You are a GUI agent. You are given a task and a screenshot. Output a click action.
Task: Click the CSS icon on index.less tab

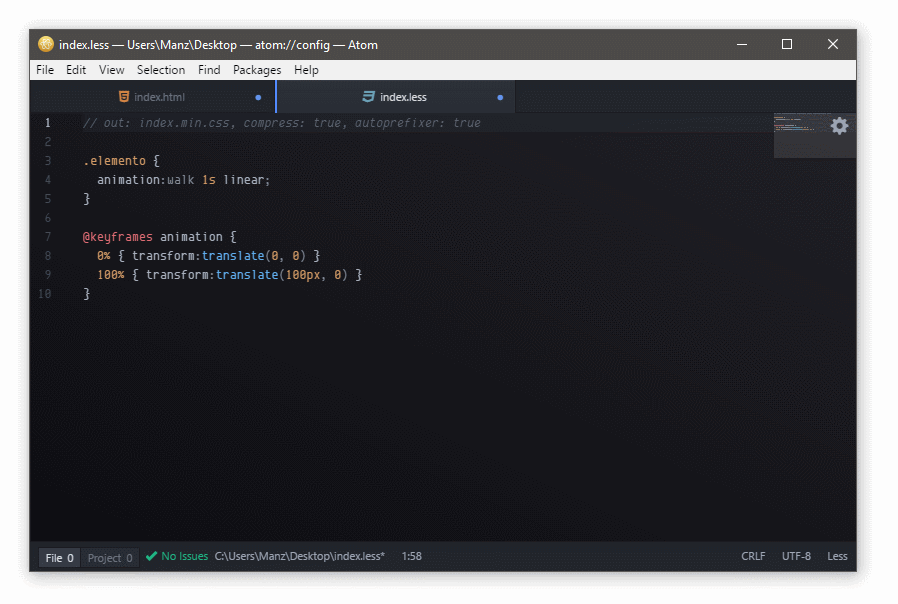click(x=368, y=97)
